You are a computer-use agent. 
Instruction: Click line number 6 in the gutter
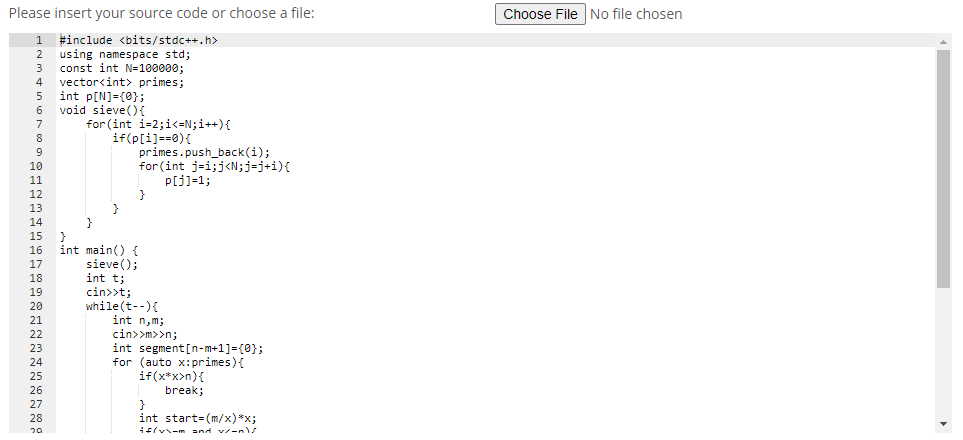pos(39,111)
